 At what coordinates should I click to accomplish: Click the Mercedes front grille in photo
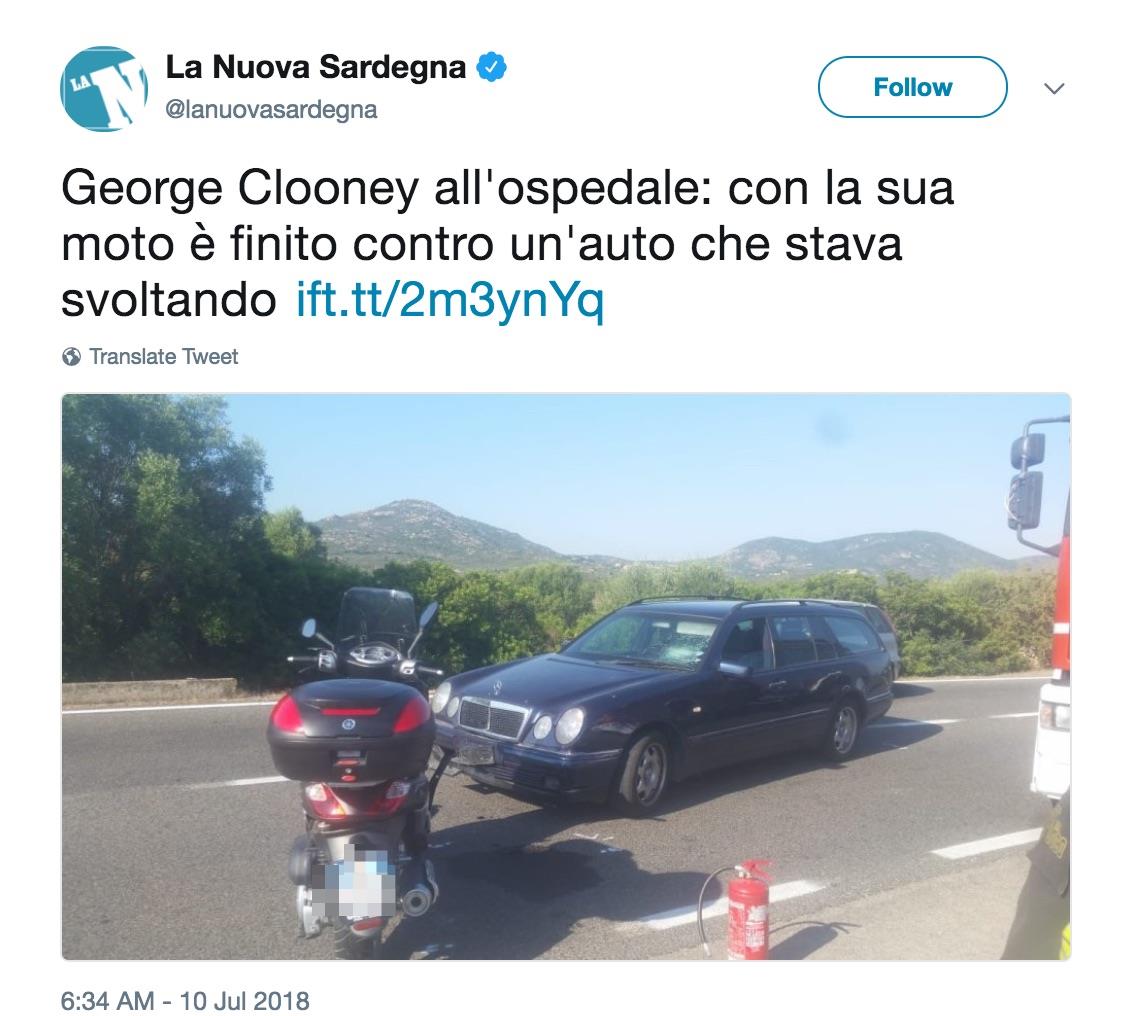coord(496,716)
